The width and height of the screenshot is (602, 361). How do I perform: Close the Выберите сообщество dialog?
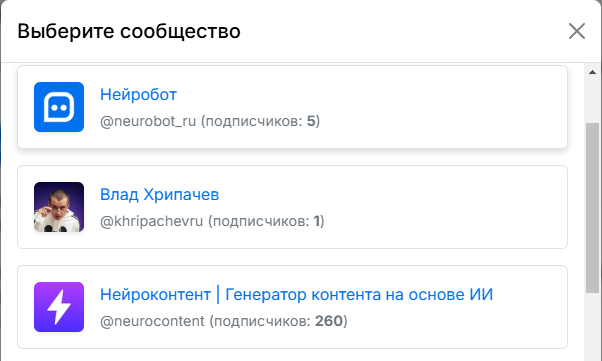click(x=577, y=31)
